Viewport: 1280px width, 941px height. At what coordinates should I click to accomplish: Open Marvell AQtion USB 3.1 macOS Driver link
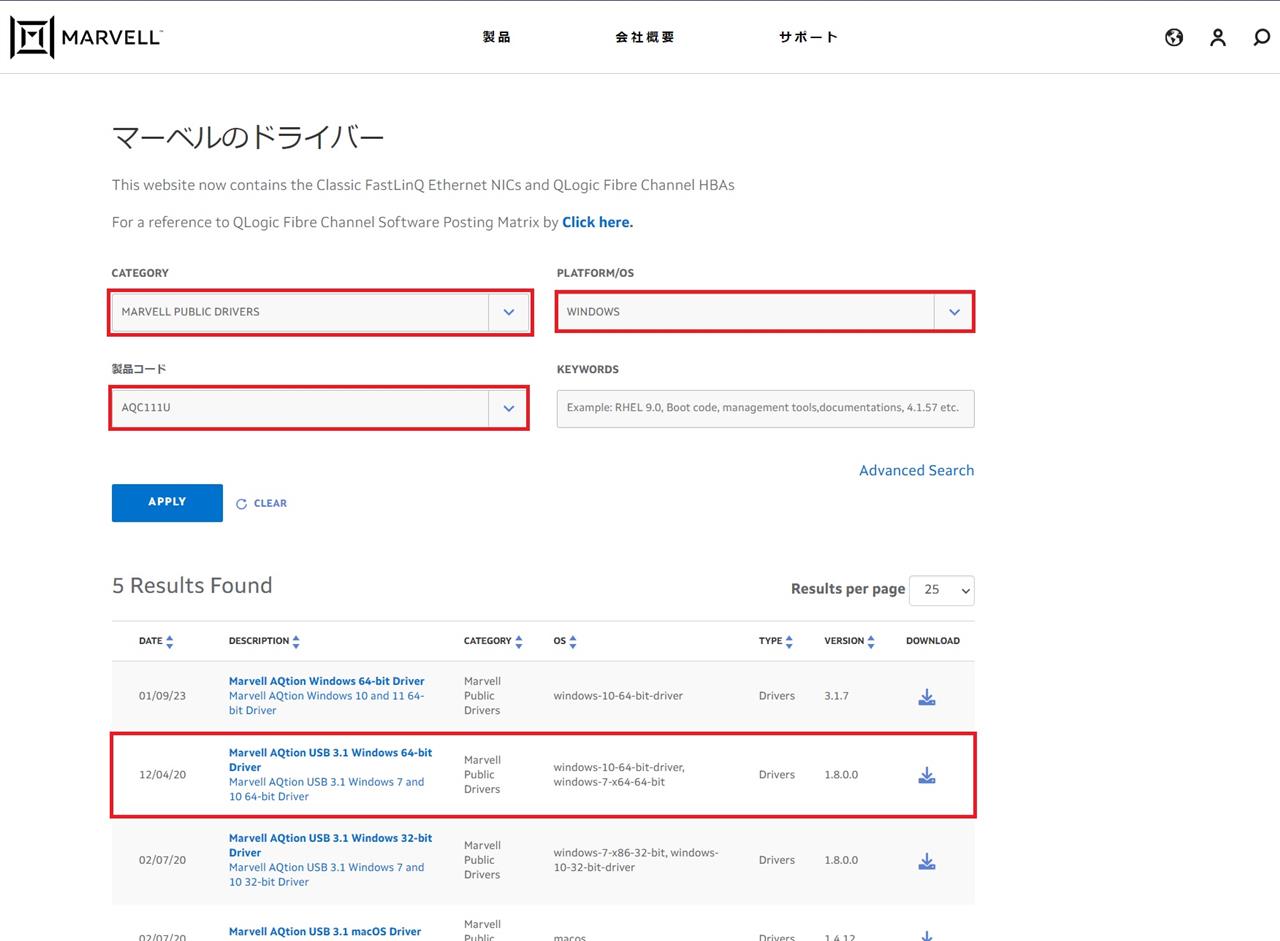[325, 931]
